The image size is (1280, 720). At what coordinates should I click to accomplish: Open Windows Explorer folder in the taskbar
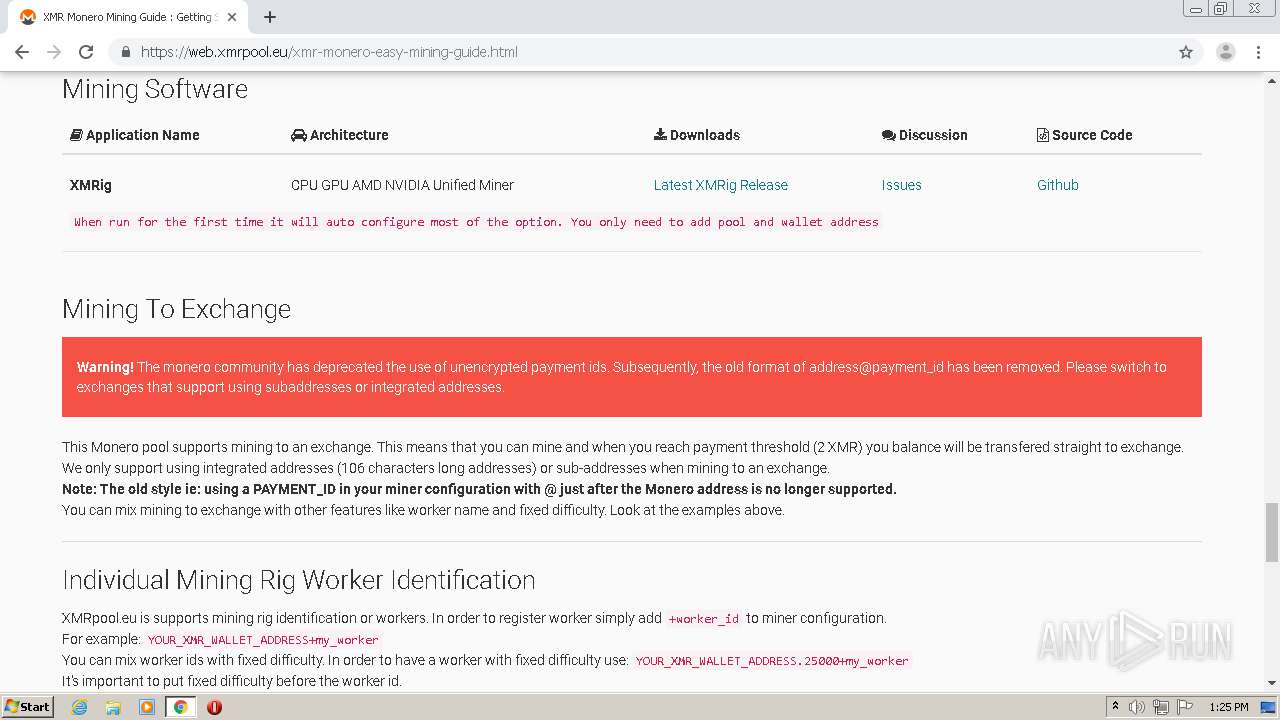pyautogui.click(x=113, y=707)
